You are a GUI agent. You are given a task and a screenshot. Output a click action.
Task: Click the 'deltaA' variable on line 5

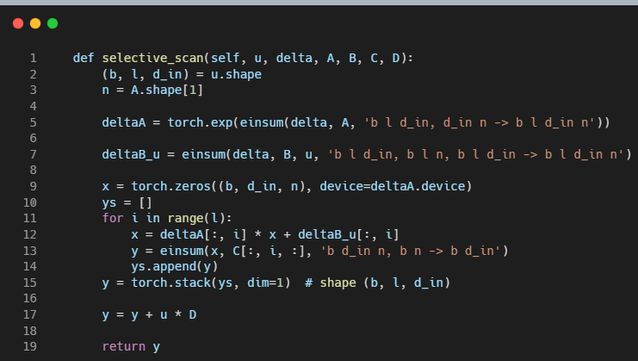124,123
